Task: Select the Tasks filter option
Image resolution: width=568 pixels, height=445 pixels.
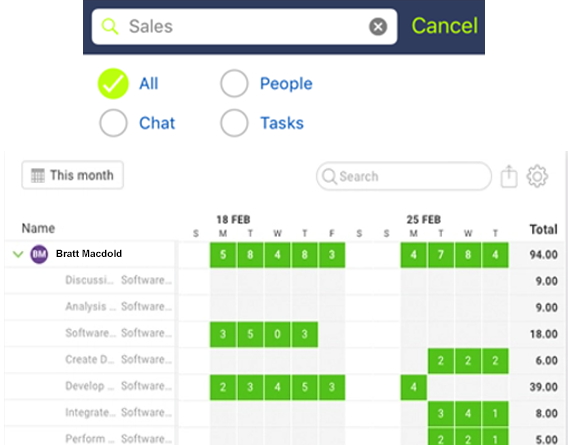Action: click(x=234, y=123)
